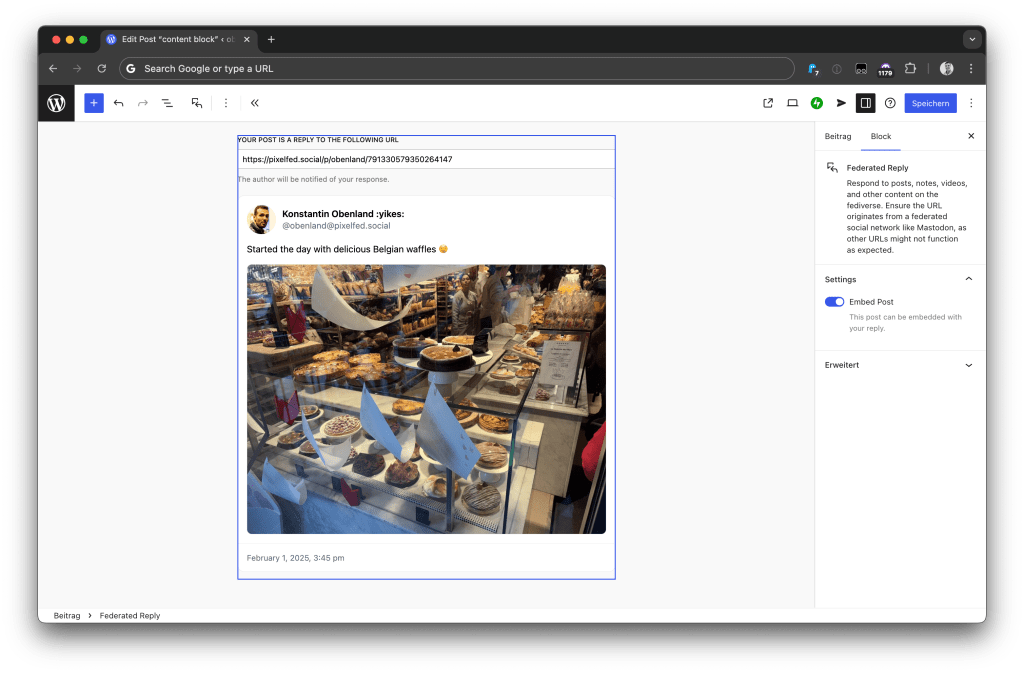Click the Speichern button
1024x673 pixels.
930,102
